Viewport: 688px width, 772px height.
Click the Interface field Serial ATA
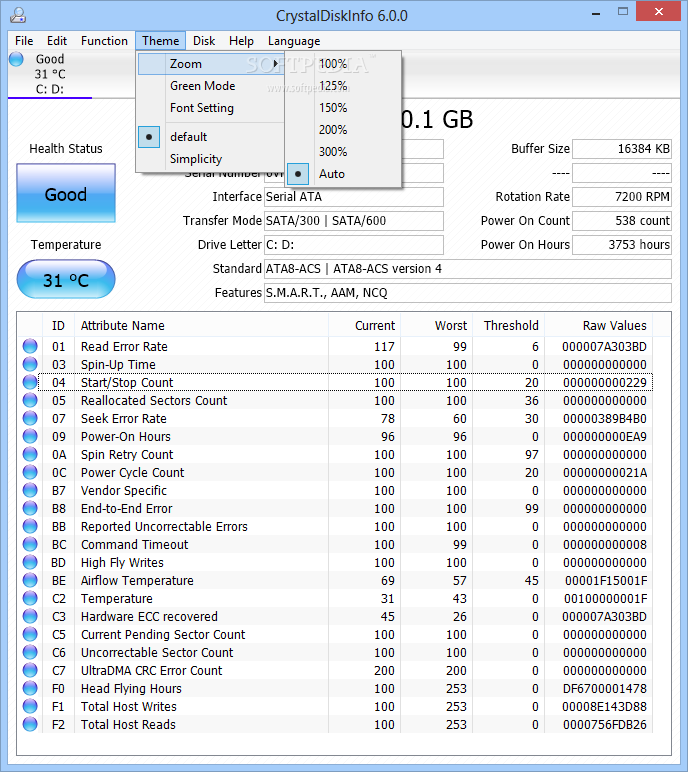tap(354, 197)
